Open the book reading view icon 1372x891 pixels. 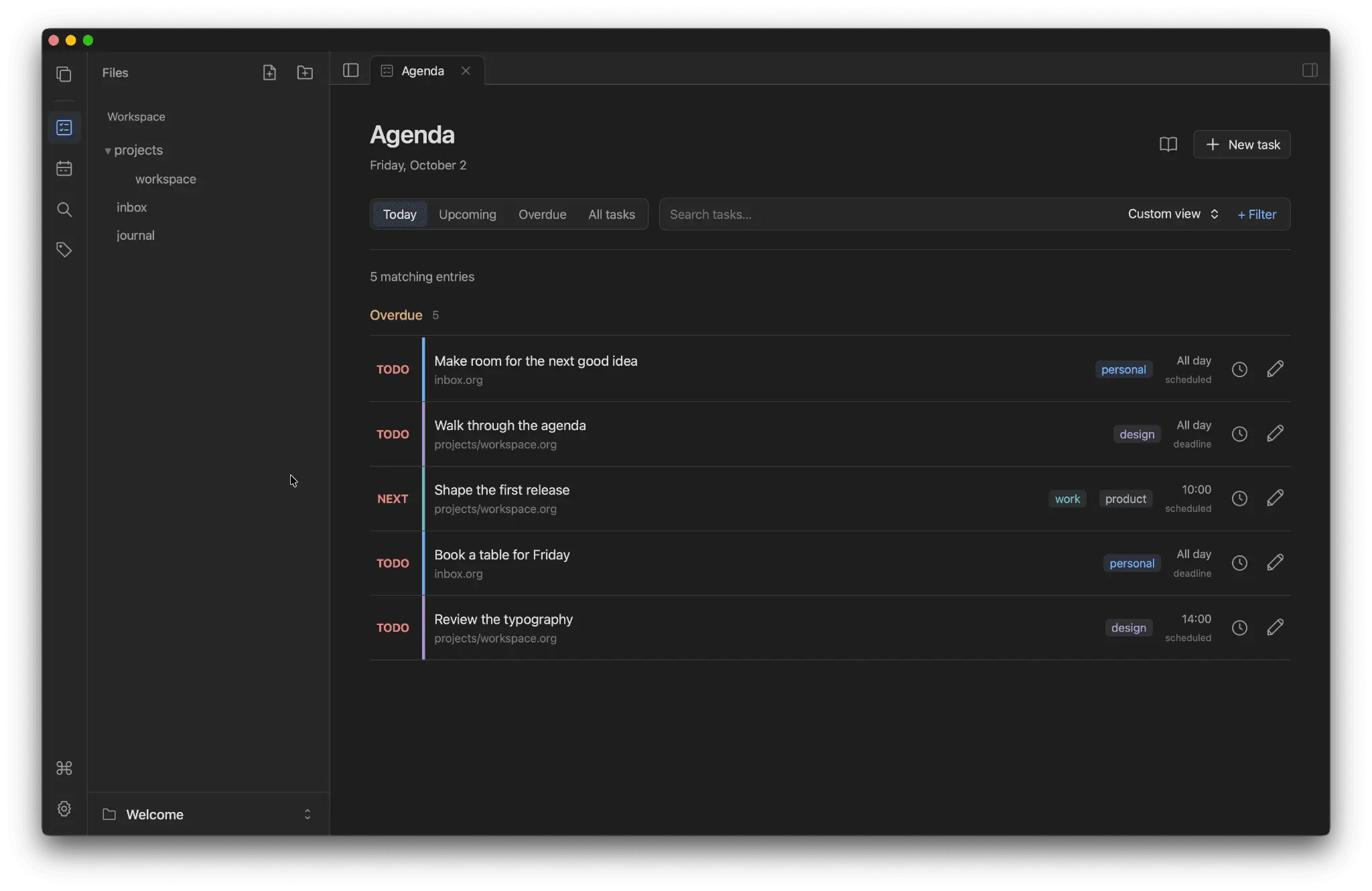pos(1168,145)
